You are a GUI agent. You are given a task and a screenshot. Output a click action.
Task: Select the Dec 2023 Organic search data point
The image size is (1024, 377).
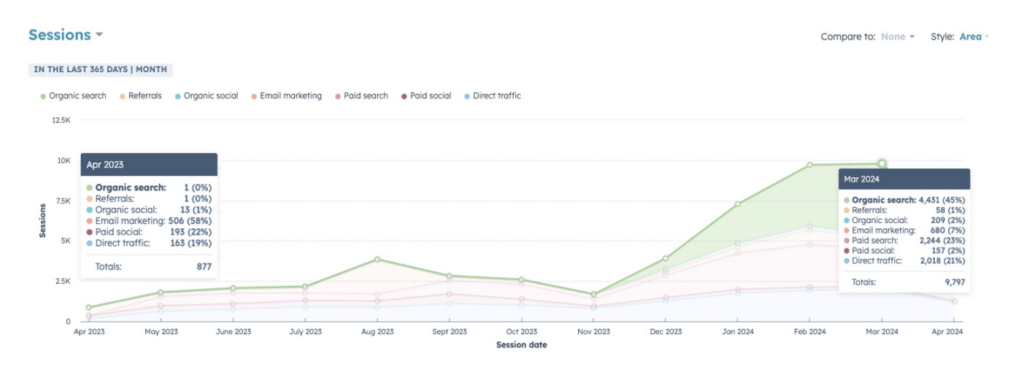point(665,258)
